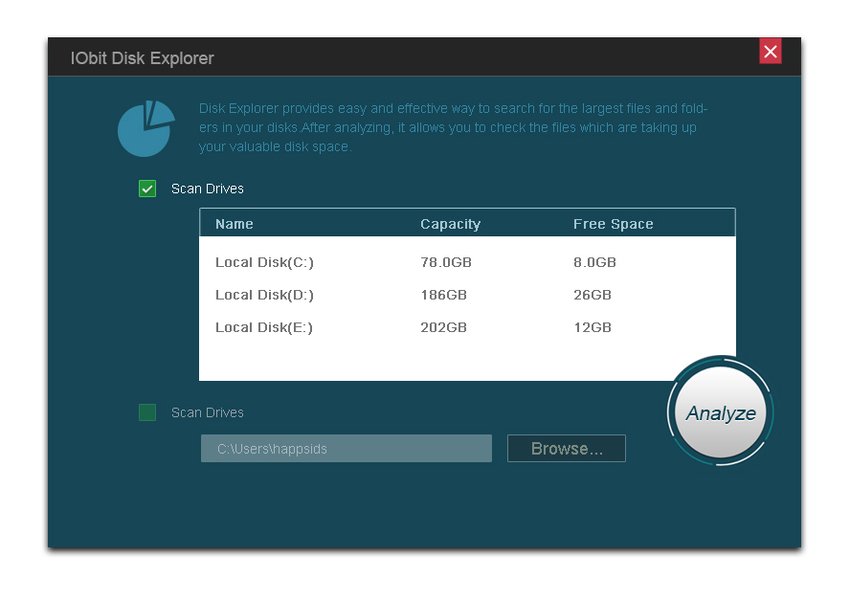Focus the C:\Users\happsids path field
The height and width of the screenshot is (600, 850).
pyautogui.click(x=346, y=448)
